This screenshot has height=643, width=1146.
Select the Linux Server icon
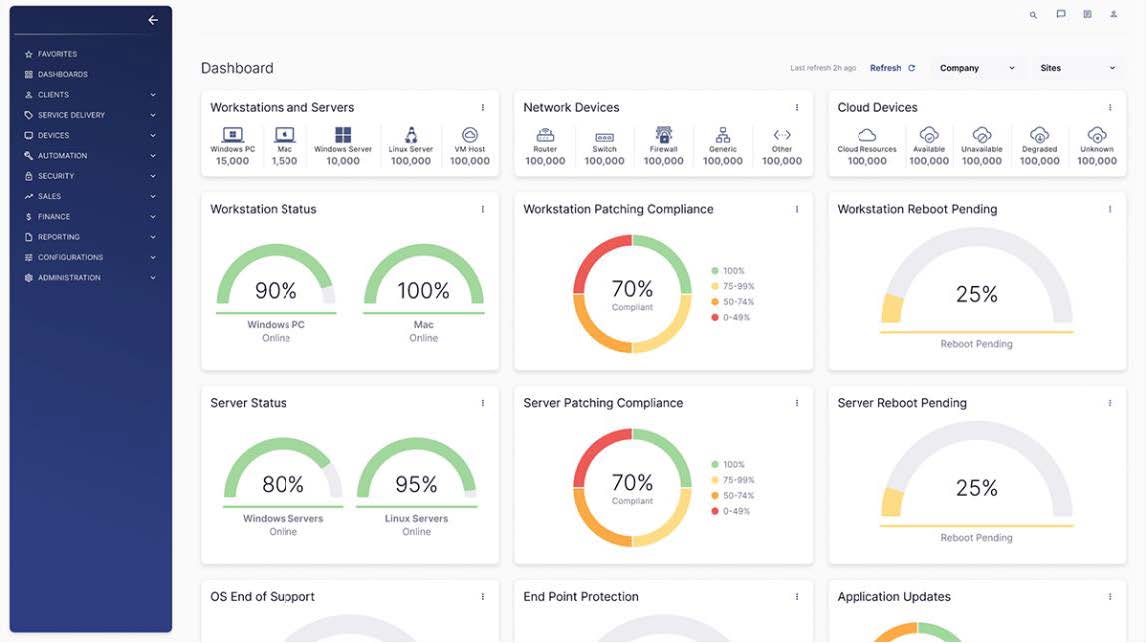pyautogui.click(x=411, y=134)
